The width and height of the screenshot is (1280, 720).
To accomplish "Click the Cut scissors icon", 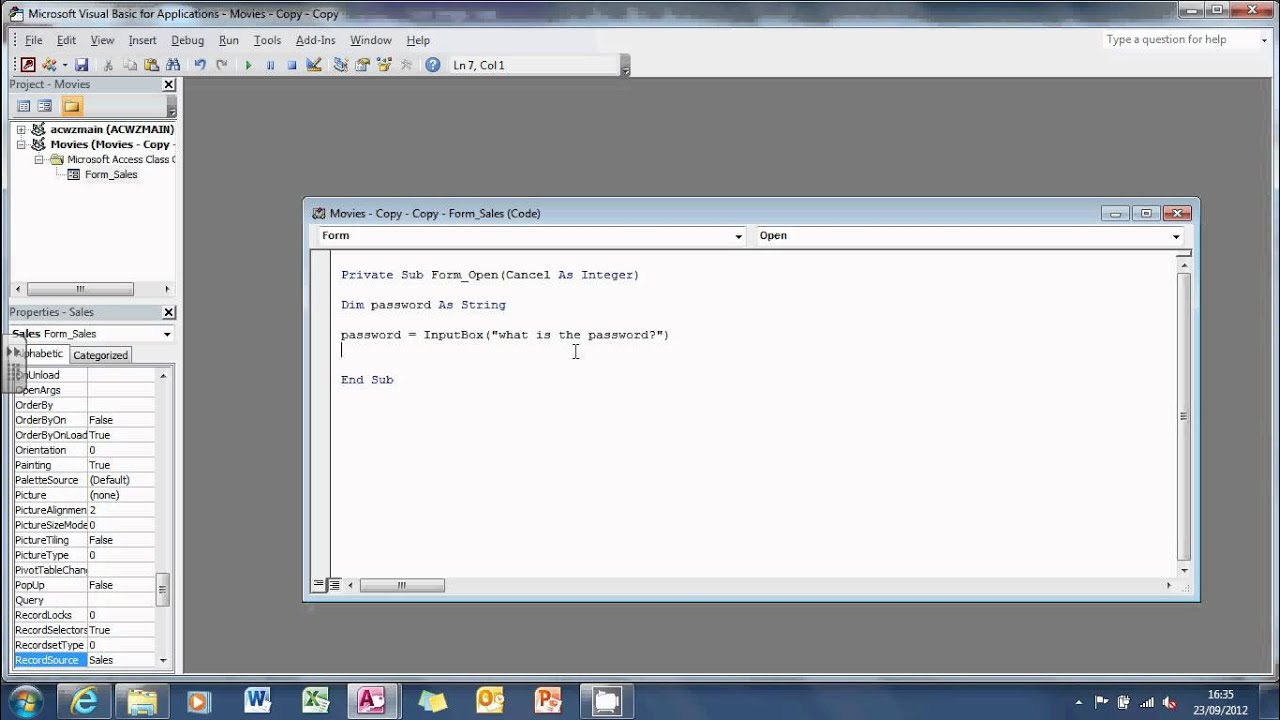I will [108, 65].
